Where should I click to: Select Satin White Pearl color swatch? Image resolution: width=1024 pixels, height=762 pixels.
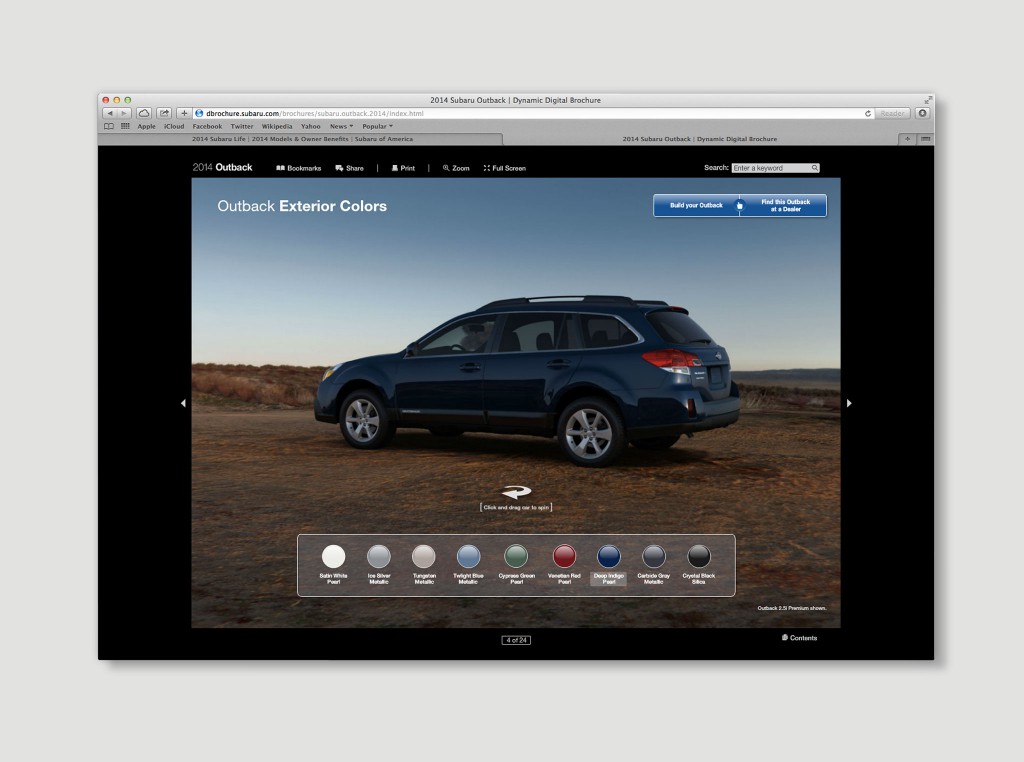point(334,557)
